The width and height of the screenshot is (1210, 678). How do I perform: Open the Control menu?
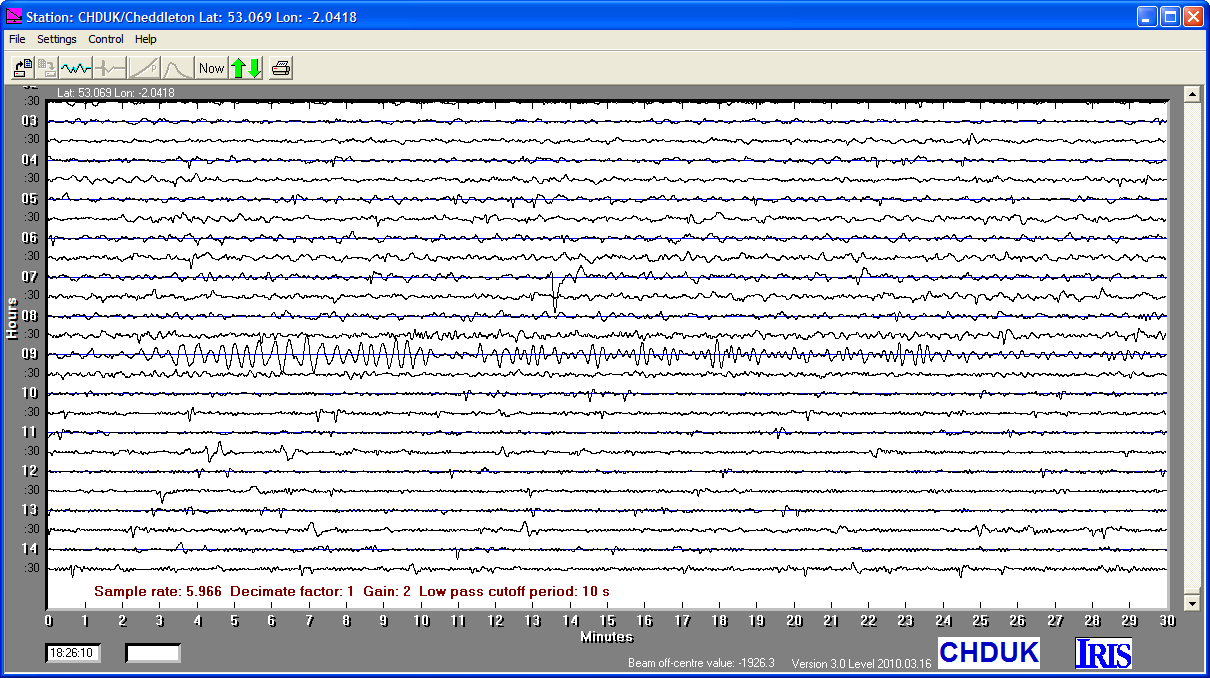click(106, 40)
